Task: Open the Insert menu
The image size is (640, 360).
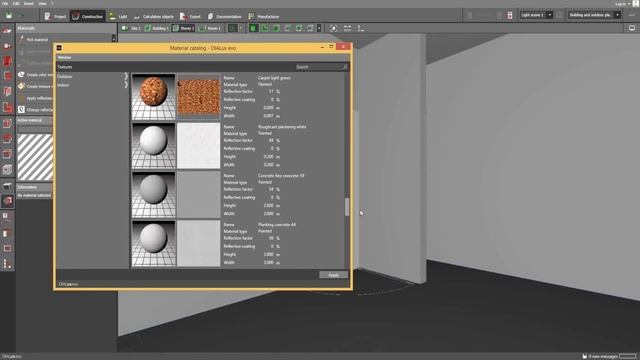Action: (x=29, y=3)
